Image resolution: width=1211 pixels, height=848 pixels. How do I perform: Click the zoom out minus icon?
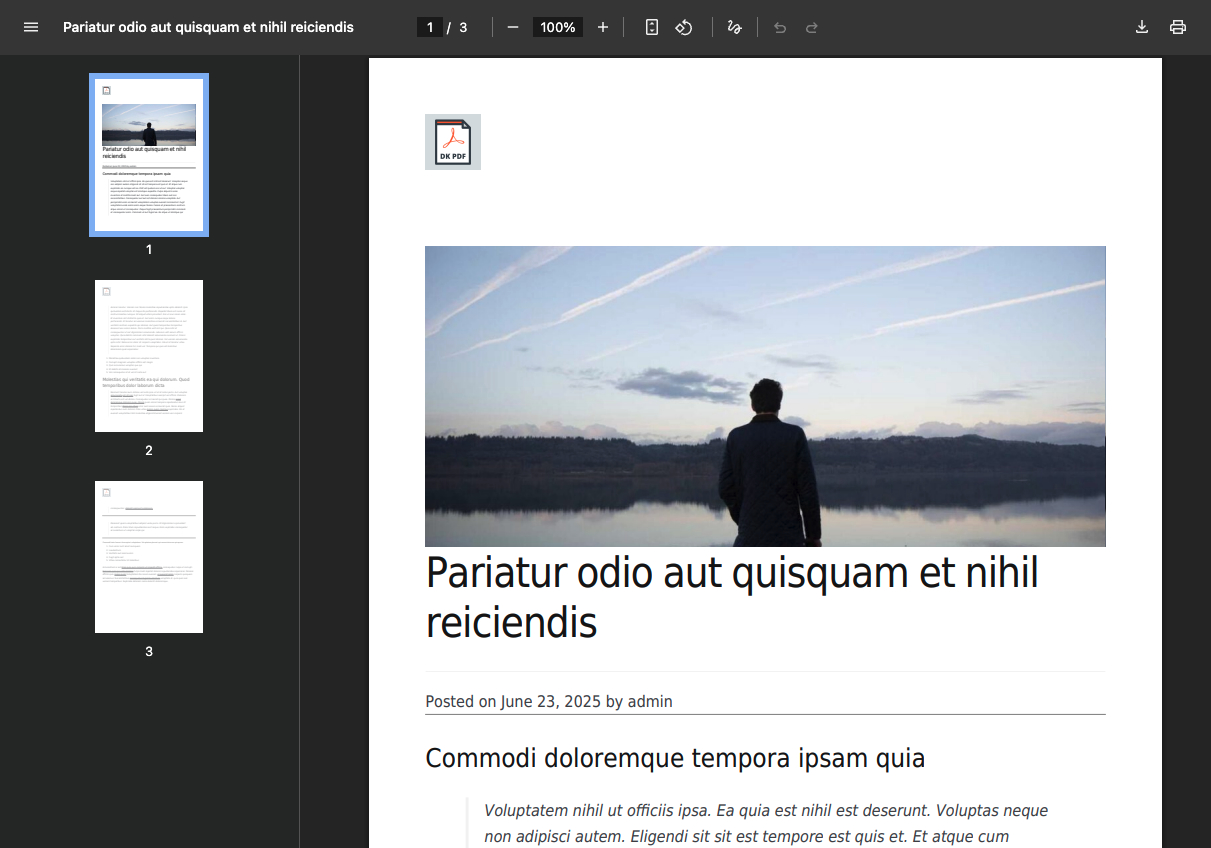tap(513, 27)
